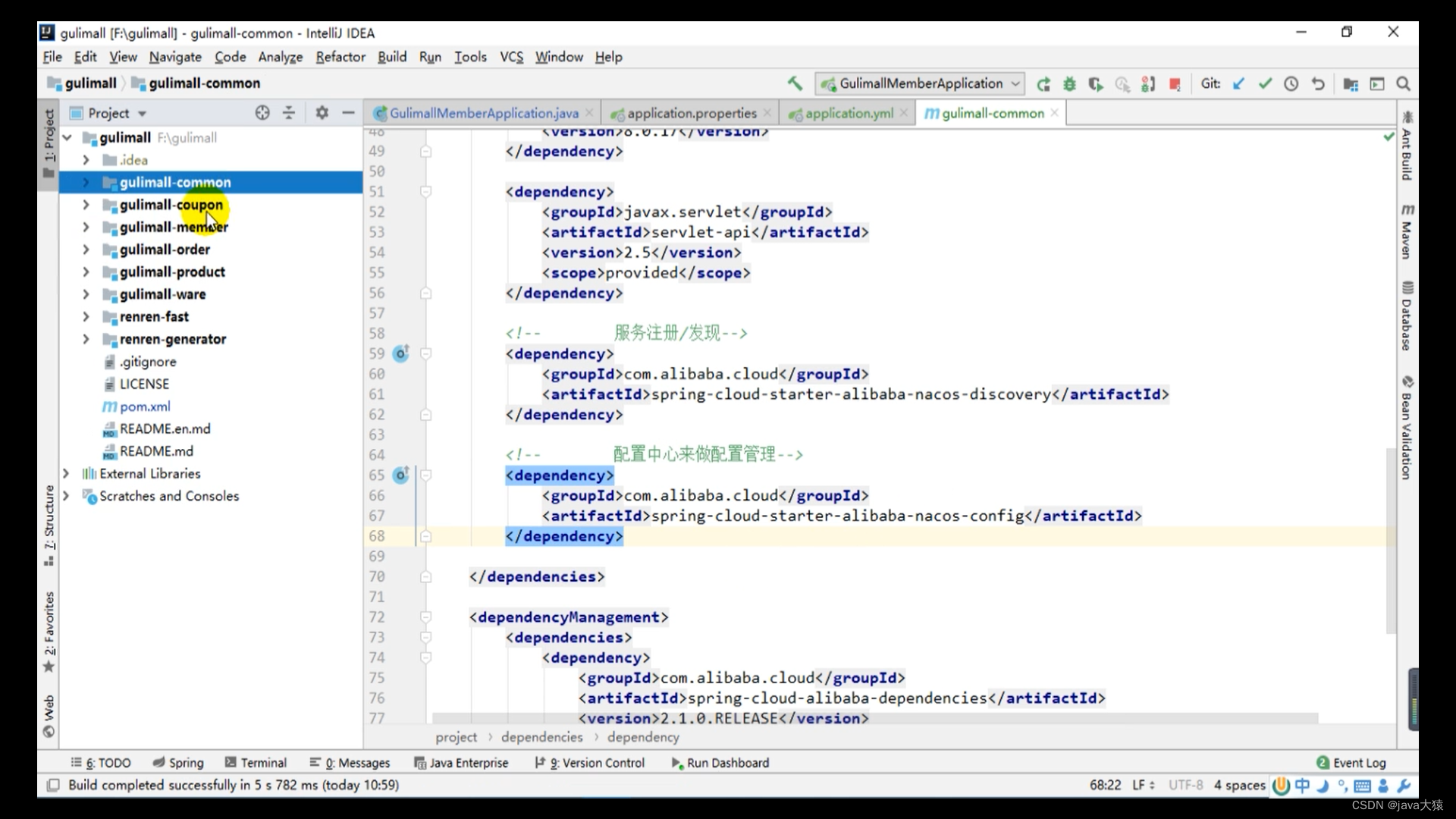Toggle Chinese input mode in the IME bar
The height and width of the screenshot is (819, 1456).
[1302, 786]
